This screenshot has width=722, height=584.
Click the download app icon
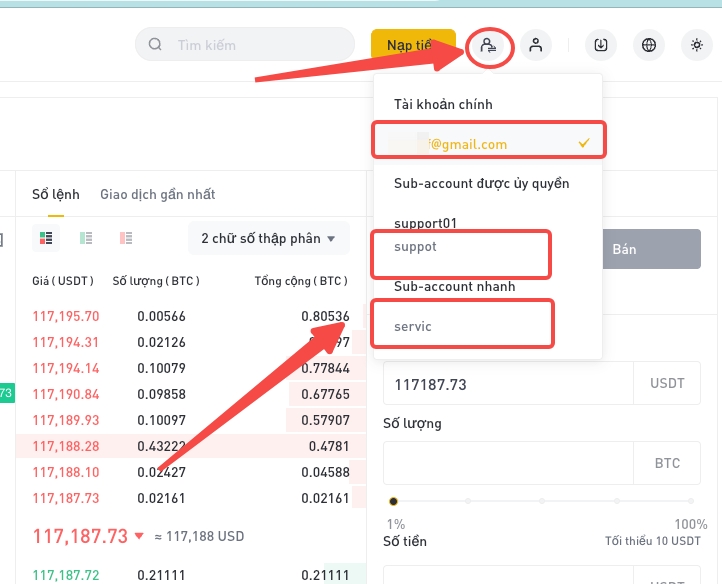(x=601, y=45)
